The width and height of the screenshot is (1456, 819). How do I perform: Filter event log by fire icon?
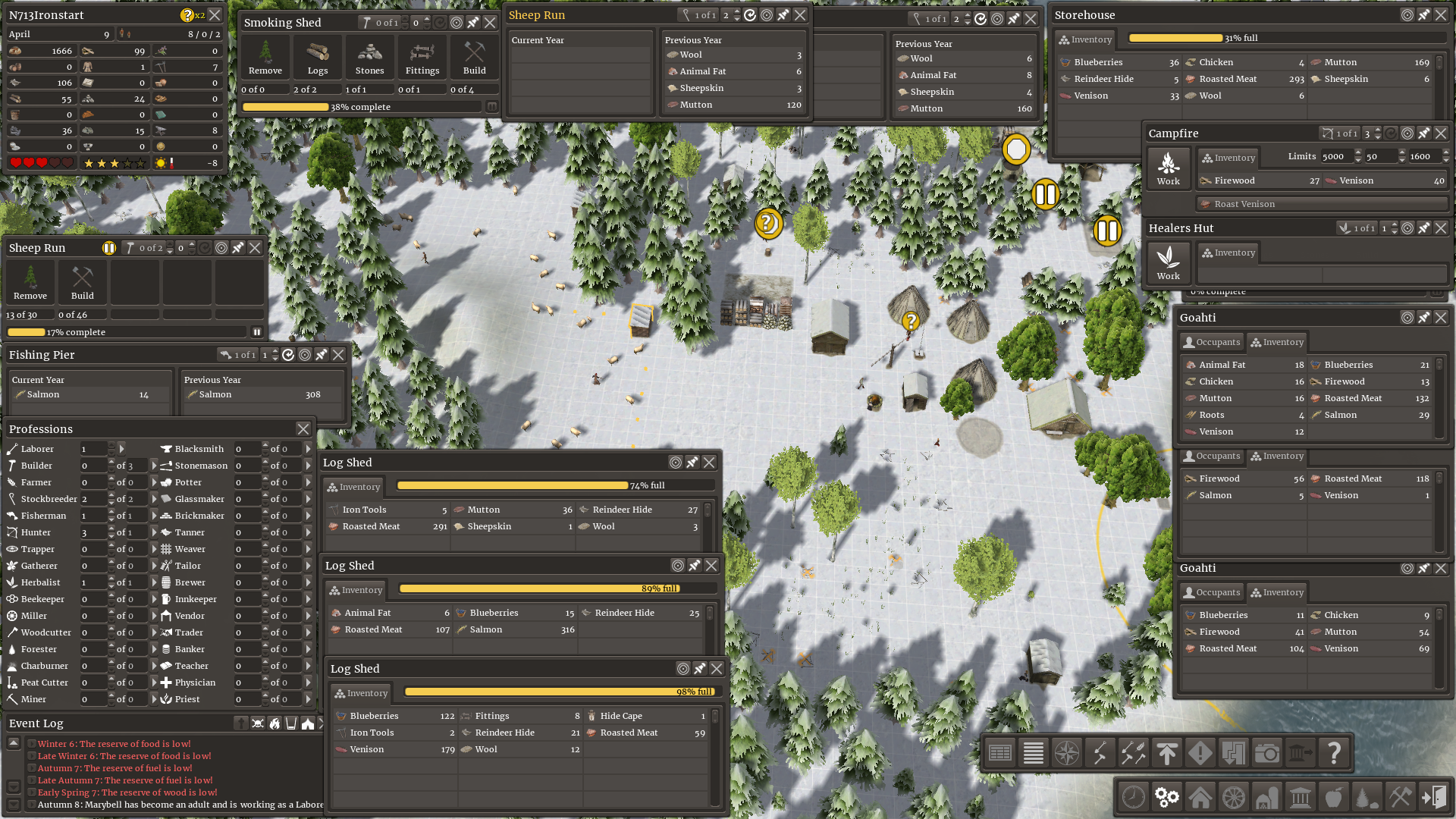click(x=275, y=723)
